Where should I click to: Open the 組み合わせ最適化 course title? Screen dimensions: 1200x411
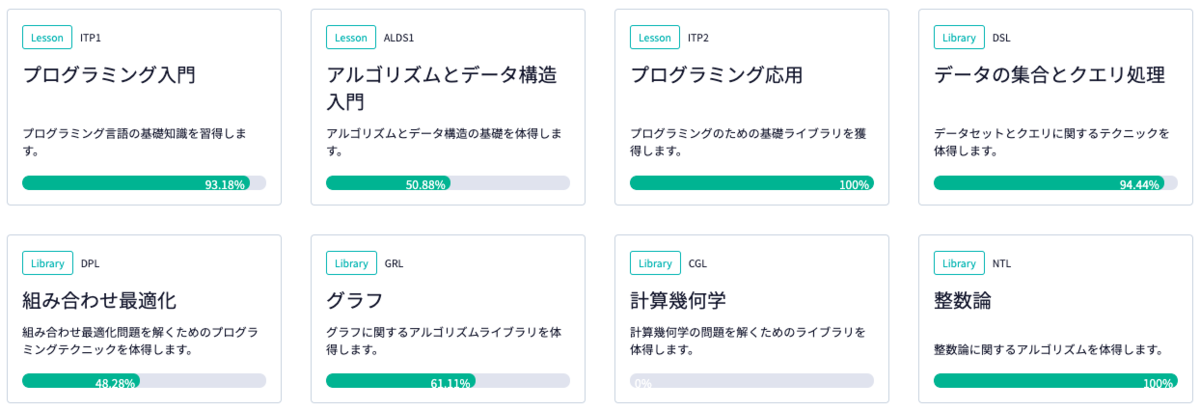[x=99, y=300]
